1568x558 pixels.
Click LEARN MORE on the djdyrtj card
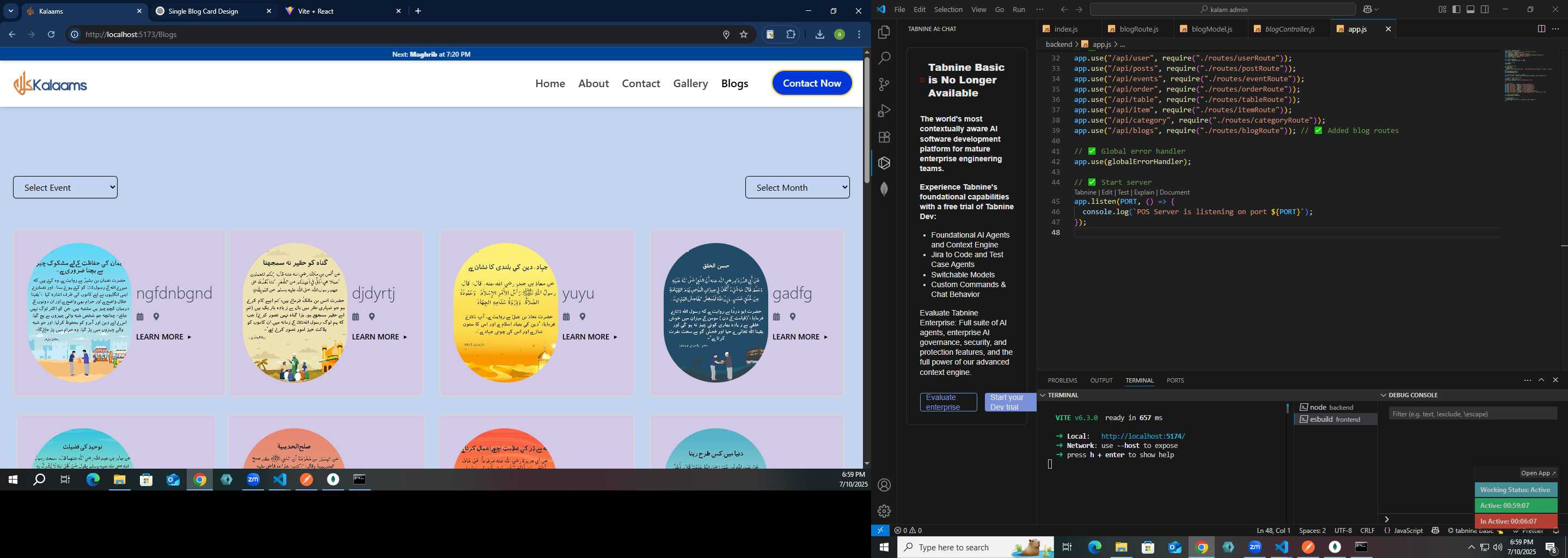tap(380, 337)
